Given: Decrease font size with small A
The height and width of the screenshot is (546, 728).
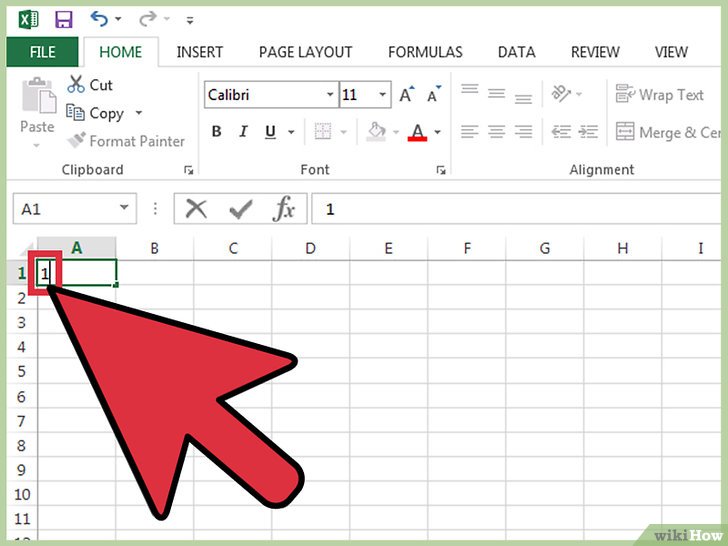Looking at the screenshot, I should click(x=434, y=95).
